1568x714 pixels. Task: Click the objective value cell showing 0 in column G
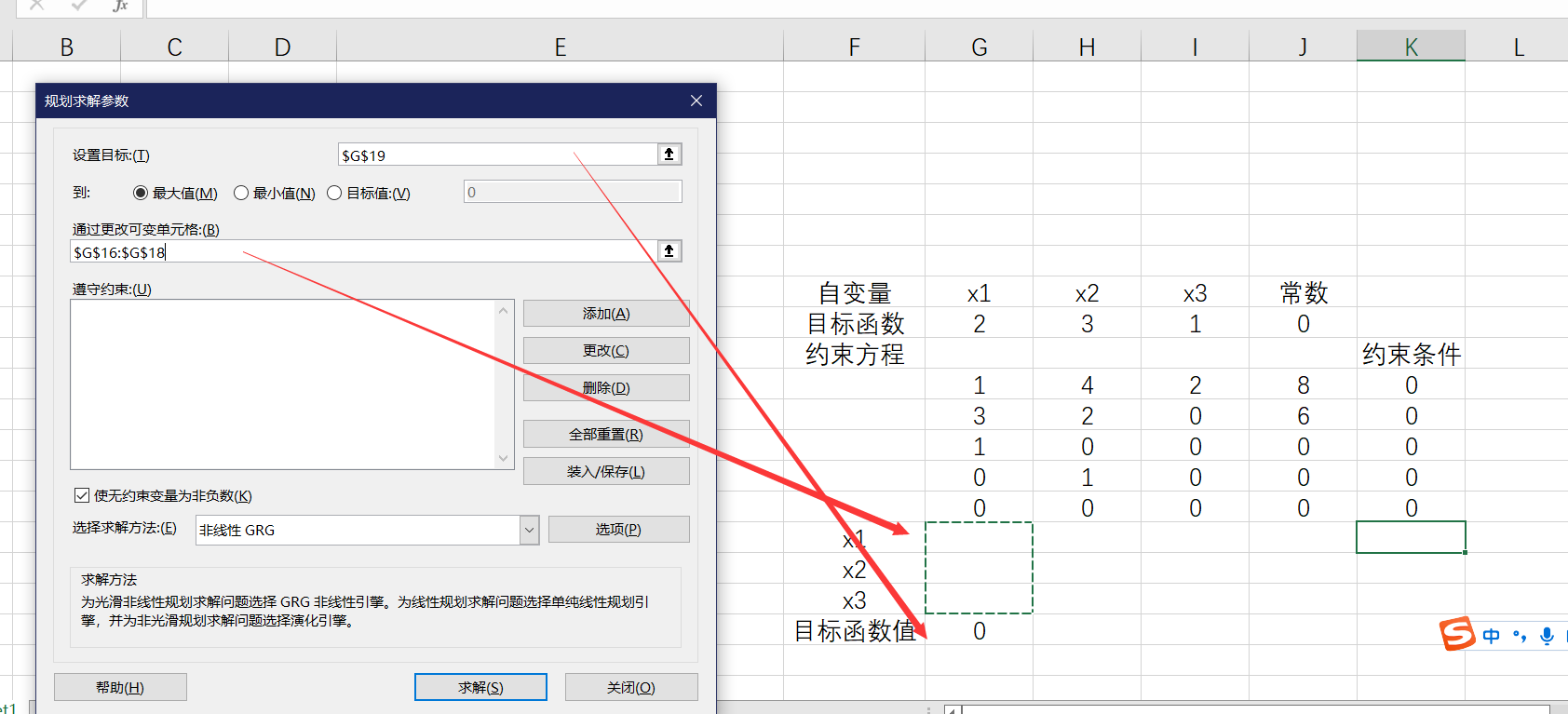[x=980, y=631]
